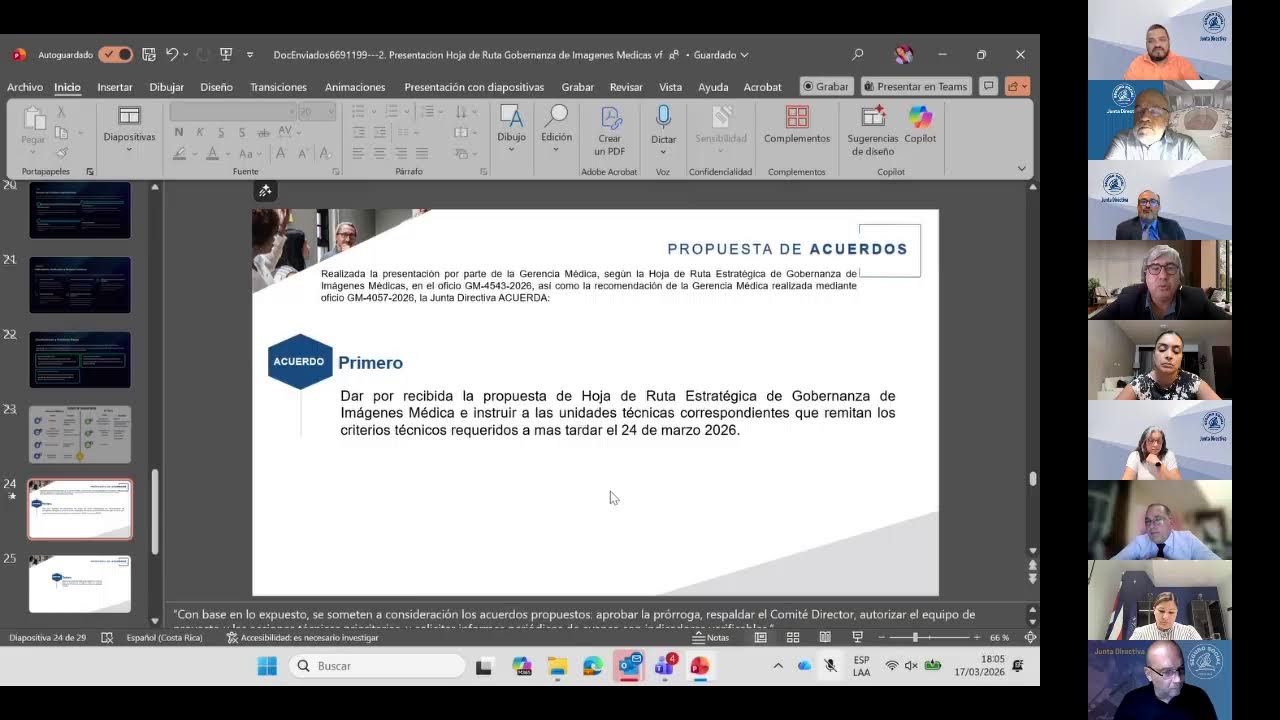Switch to the Transiciones tab
This screenshot has width=1280, height=720.
tap(278, 87)
